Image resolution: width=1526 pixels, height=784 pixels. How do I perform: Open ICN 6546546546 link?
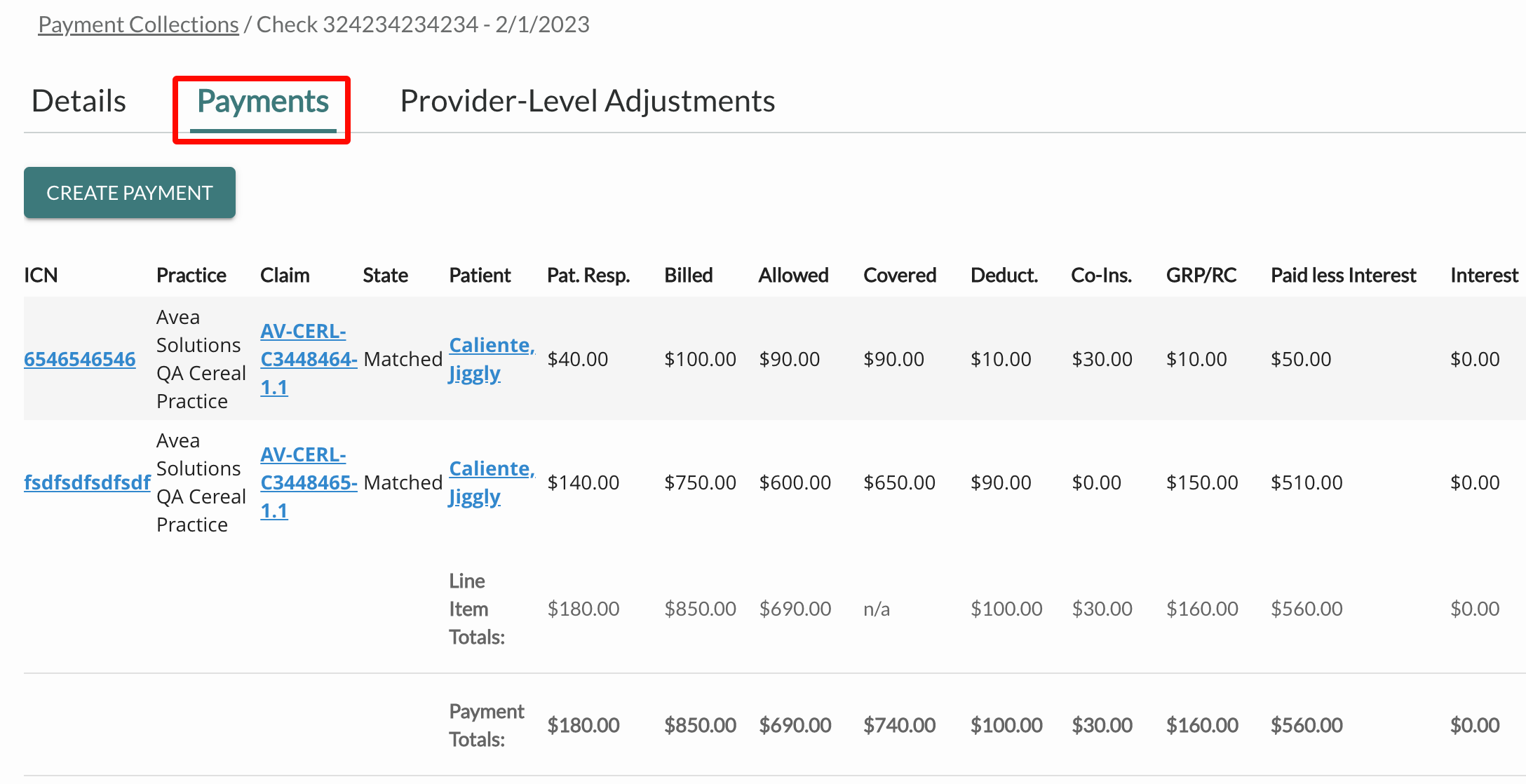(80, 359)
